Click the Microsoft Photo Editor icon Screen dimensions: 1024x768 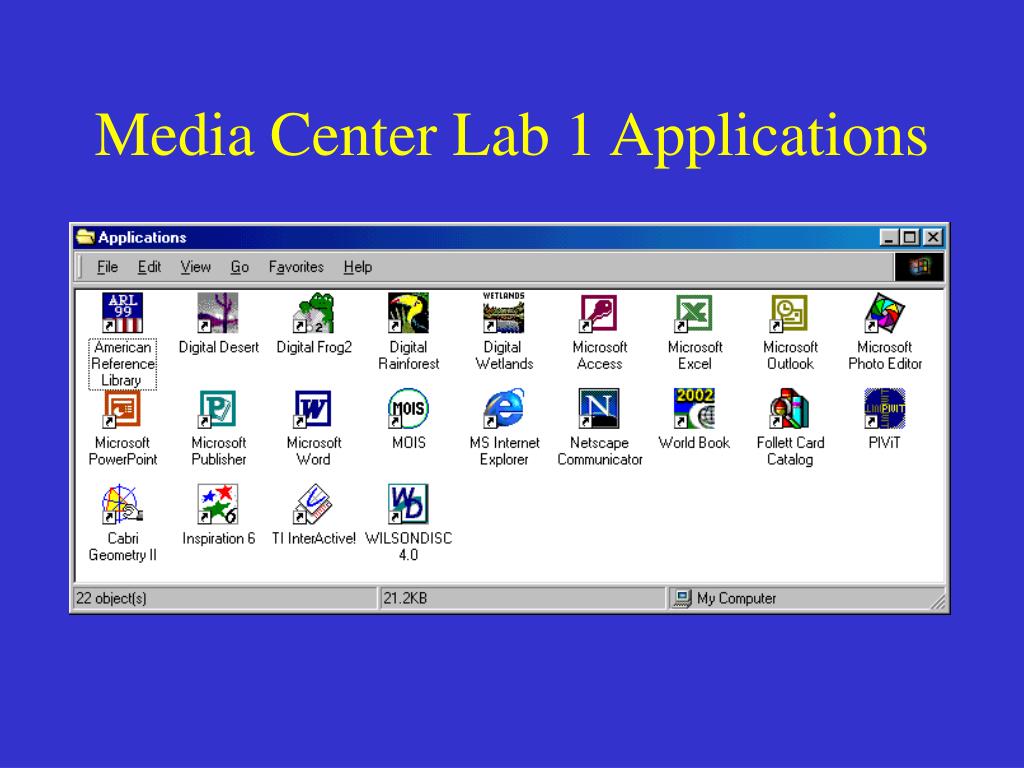[x=885, y=312]
